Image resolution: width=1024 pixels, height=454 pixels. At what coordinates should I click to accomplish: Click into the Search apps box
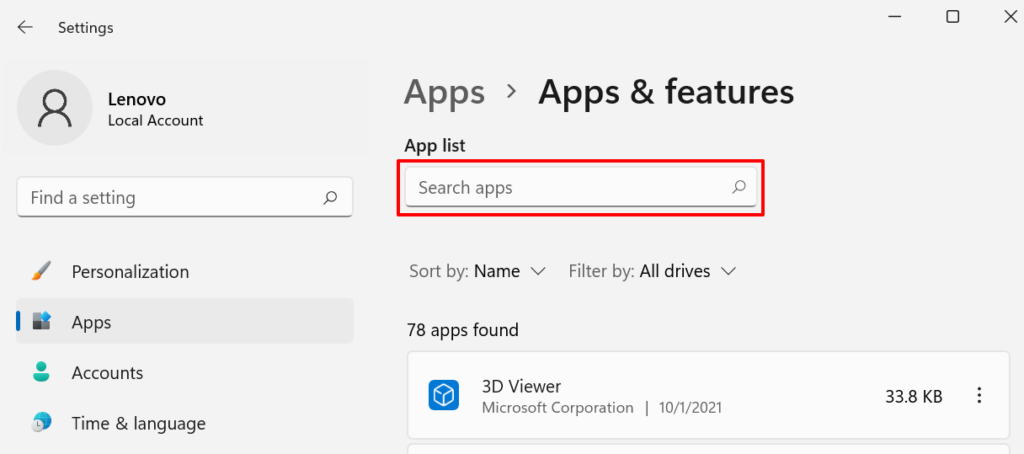(x=570, y=187)
